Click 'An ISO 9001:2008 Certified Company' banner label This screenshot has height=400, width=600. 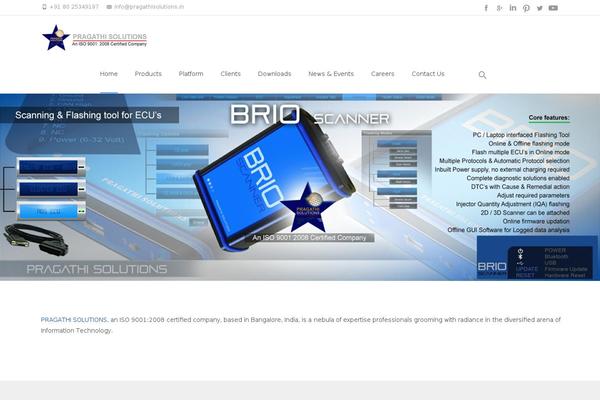pyautogui.click(x=309, y=238)
